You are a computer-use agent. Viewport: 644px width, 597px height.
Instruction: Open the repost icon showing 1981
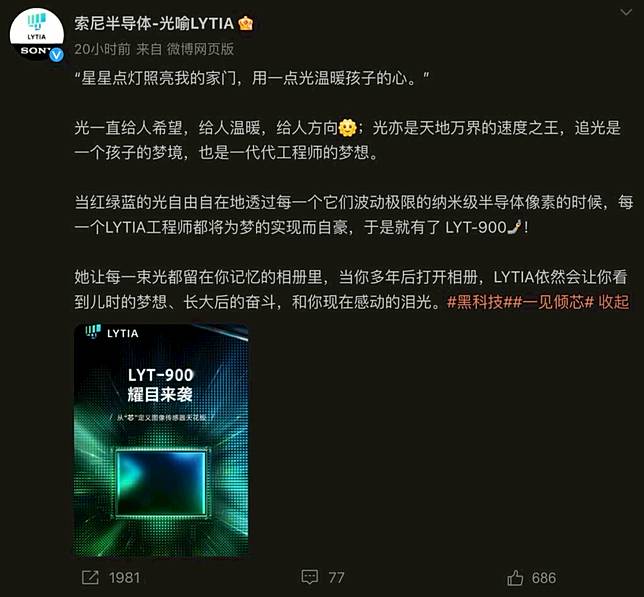coord(90,577)
